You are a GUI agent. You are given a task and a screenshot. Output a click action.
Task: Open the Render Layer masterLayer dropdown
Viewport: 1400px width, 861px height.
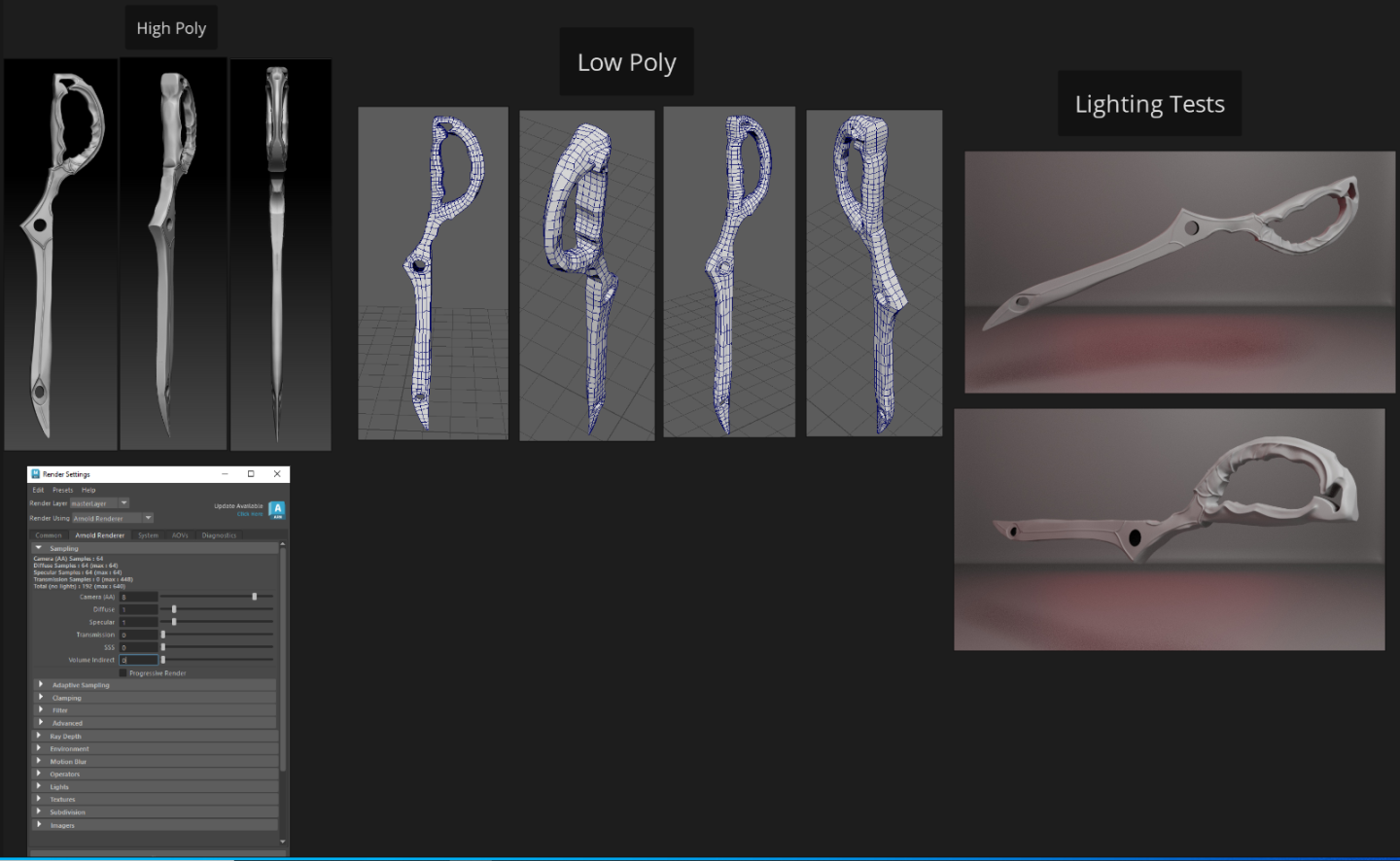pyautogui.click(x=99, y=503)
